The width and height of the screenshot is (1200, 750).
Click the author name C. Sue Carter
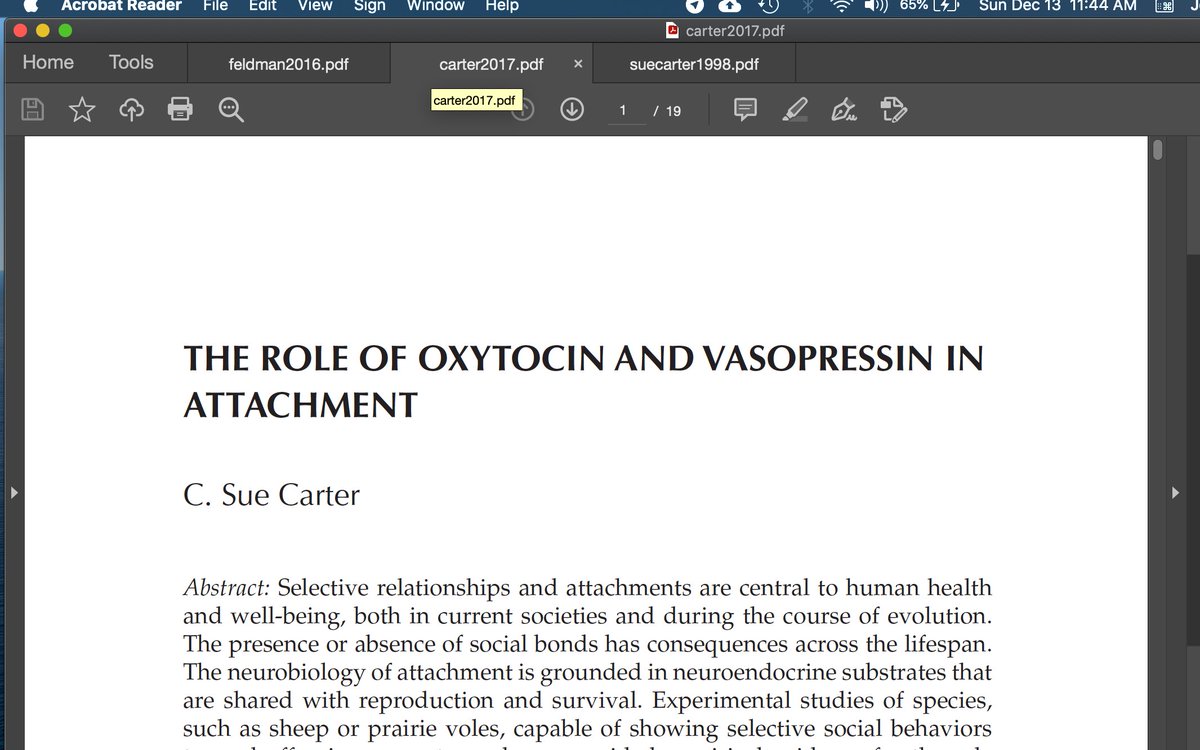click(x=271, y=495)
